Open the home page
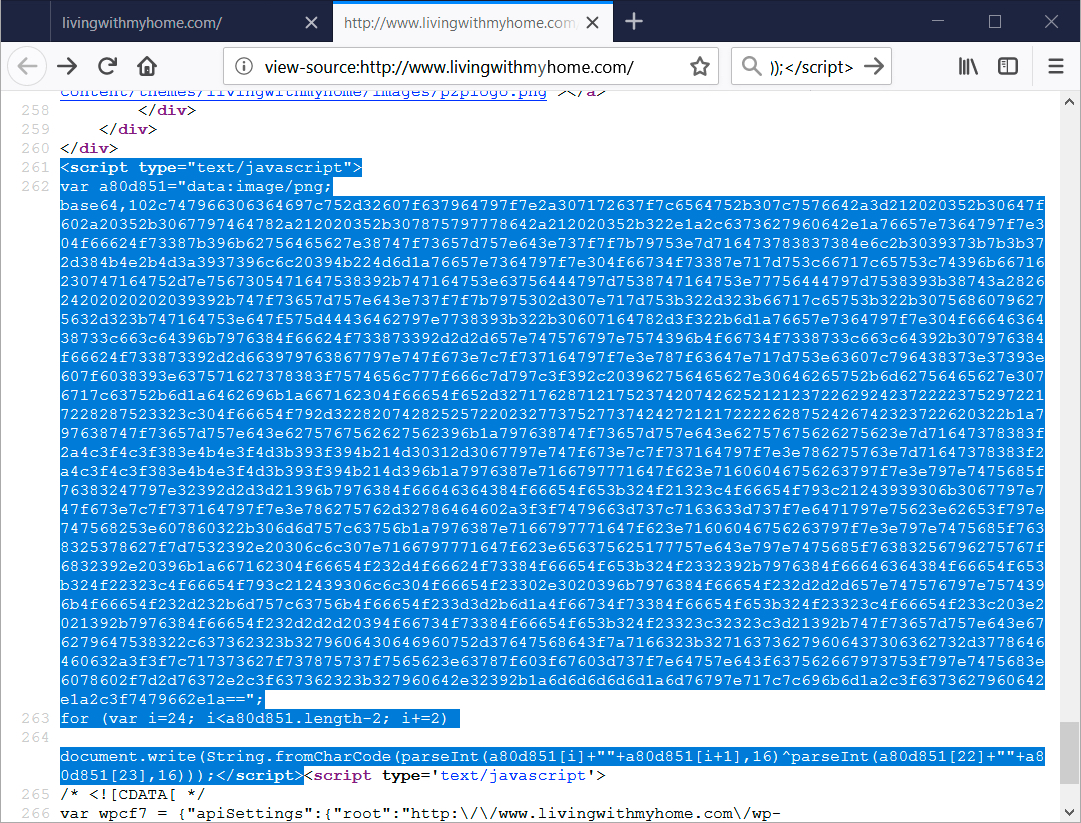The height and width of the screenshot is (823, 1081). click(147, 67)
